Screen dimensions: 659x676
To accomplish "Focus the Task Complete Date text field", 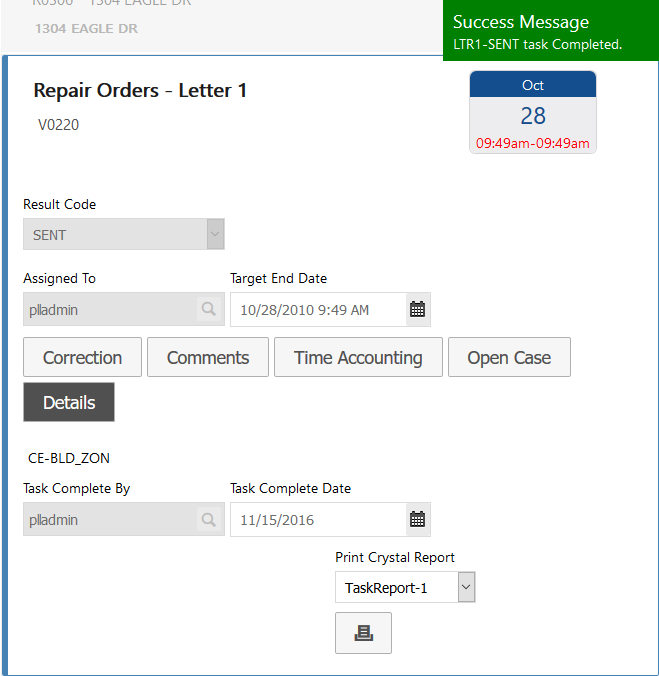I will (318, 520).
